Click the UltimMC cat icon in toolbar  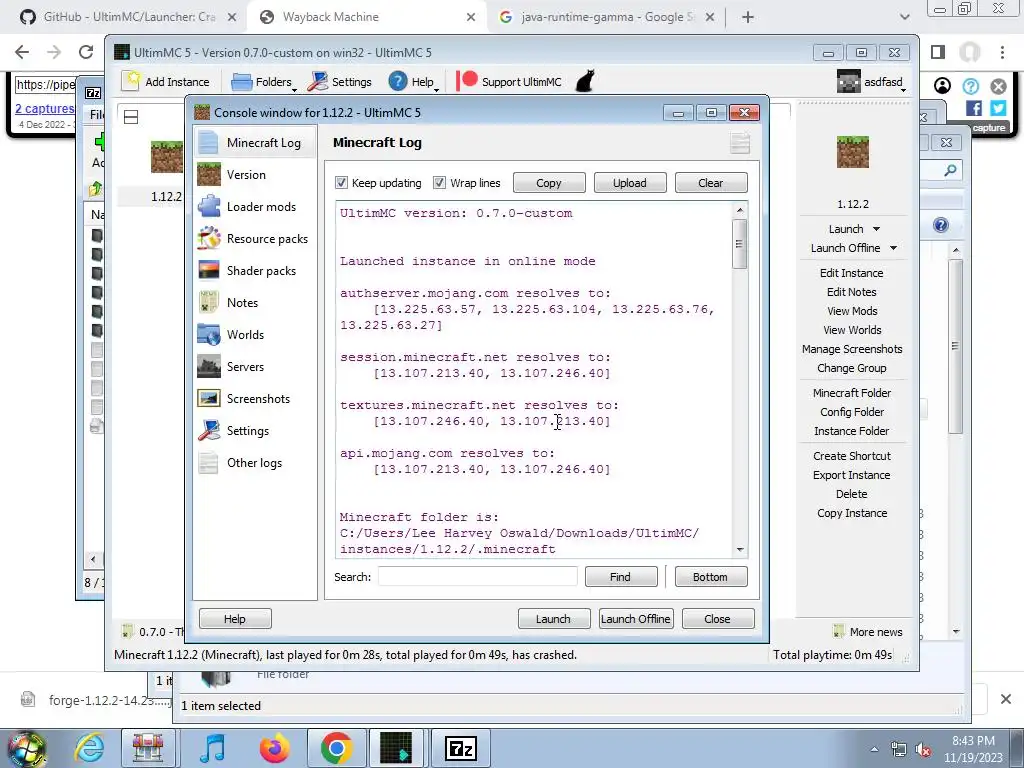click(x=584, y=82)
